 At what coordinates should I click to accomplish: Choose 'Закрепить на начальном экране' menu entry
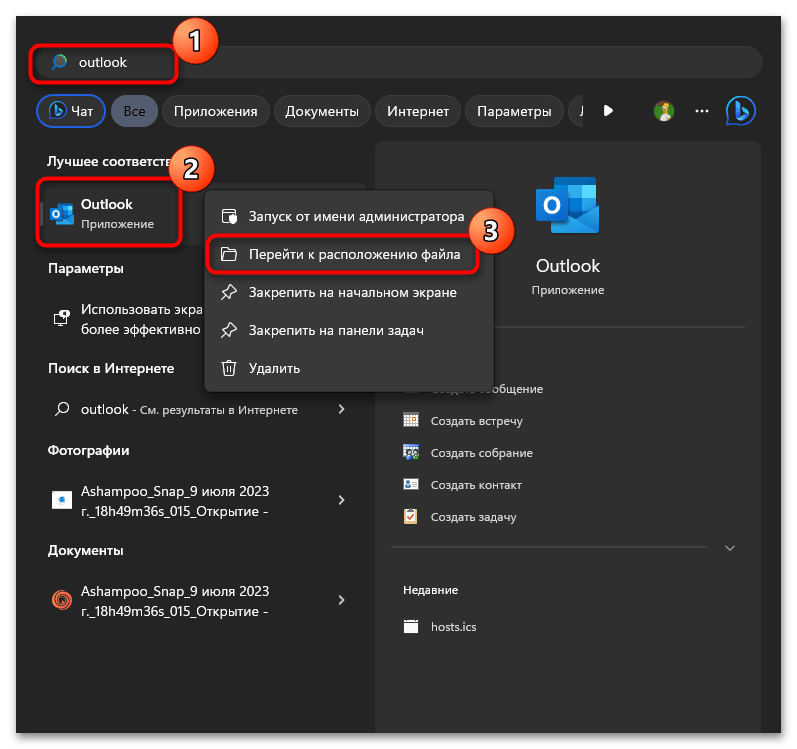coord(349,293)
